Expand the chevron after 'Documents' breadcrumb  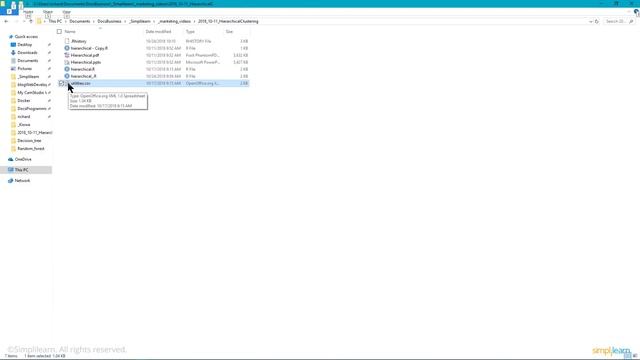94,21
